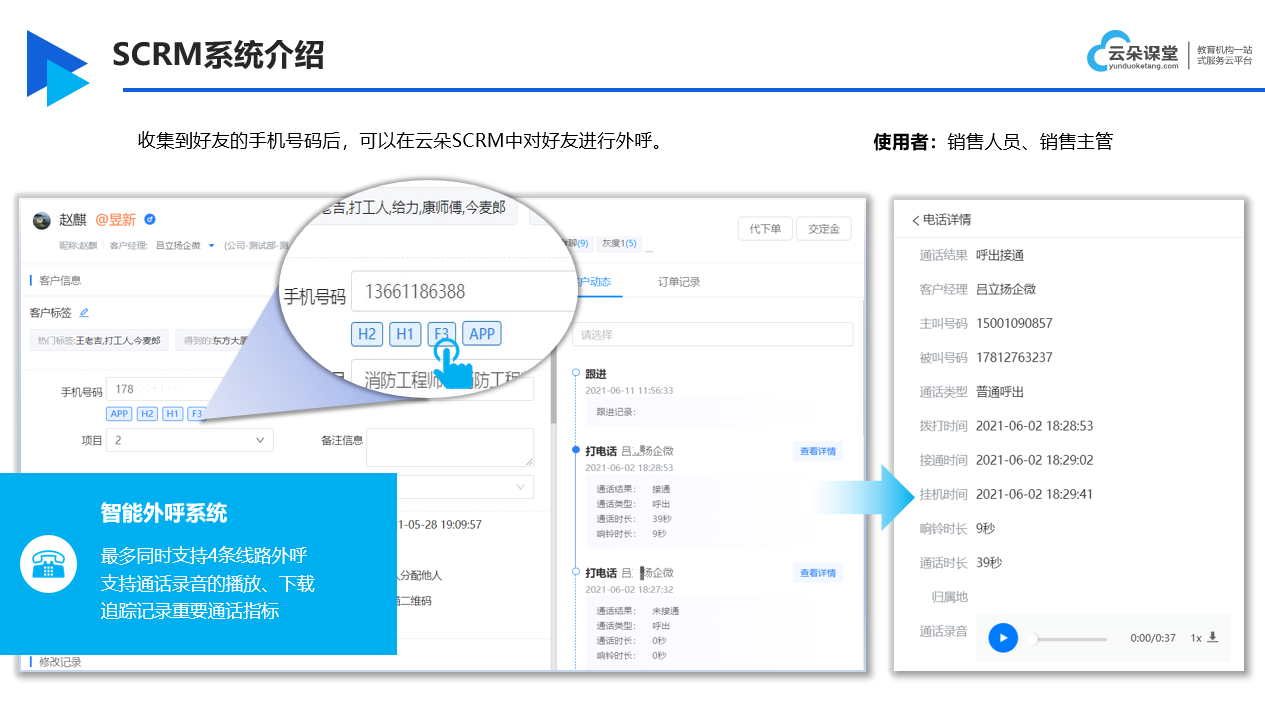Click into the 备注信息 text area

coord(450,447)
